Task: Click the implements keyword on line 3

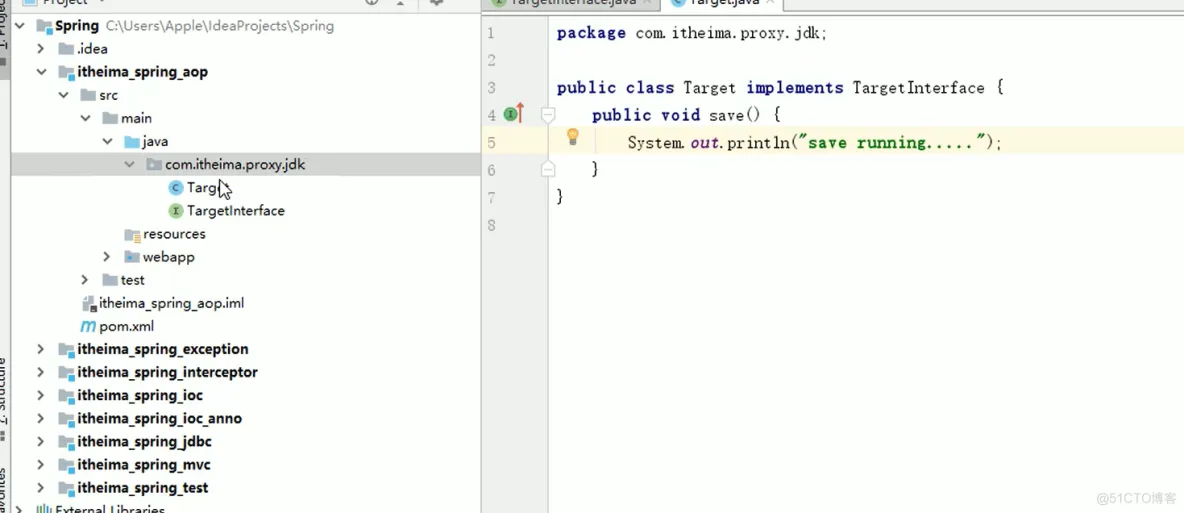Action: (x=794, y=88)
